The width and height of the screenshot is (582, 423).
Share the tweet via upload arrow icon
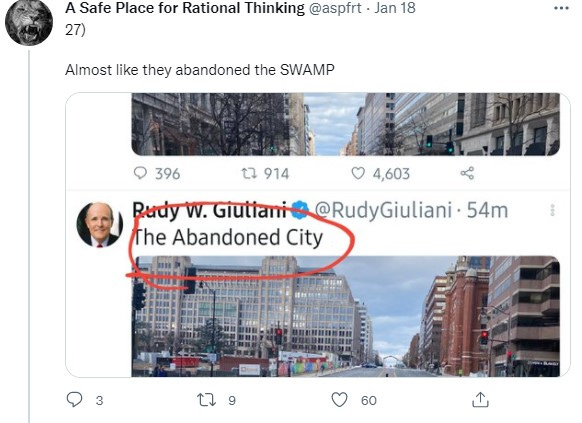480,400
